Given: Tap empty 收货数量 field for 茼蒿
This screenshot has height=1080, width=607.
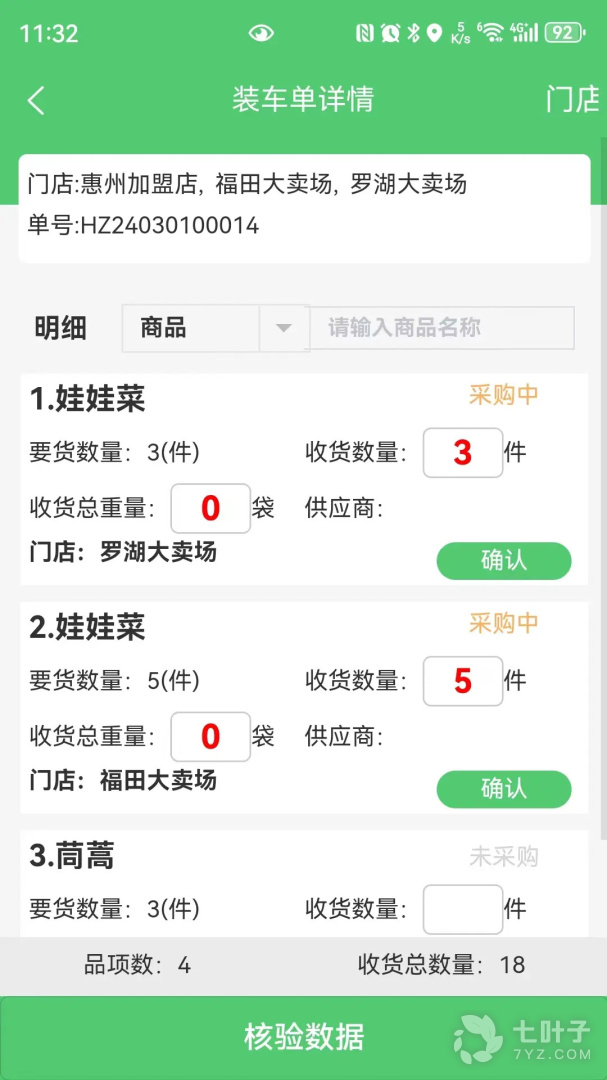Looking at the screenshot, I should (x=463, y=909).
